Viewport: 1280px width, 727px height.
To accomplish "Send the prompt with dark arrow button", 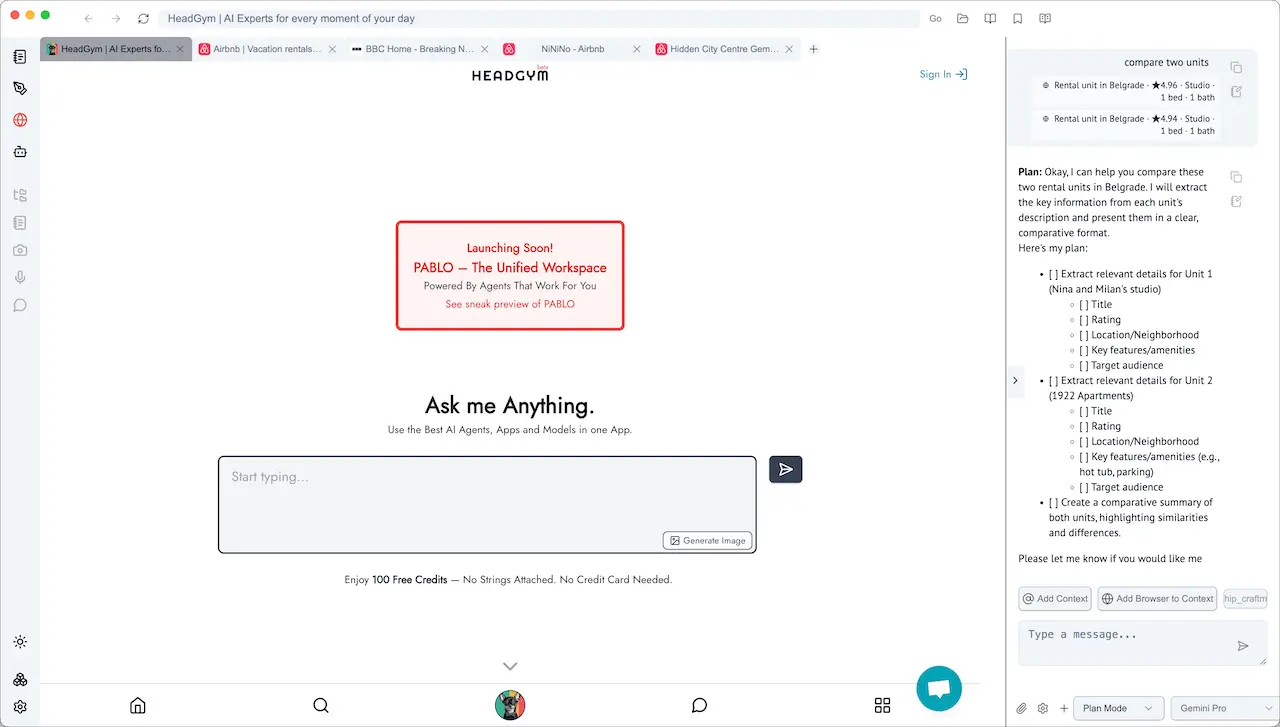I will (786, 469).
